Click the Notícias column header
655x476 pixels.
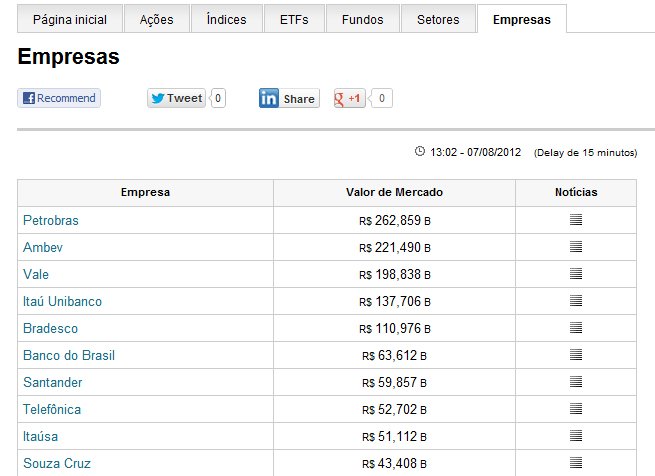click(x=576, y=193)
